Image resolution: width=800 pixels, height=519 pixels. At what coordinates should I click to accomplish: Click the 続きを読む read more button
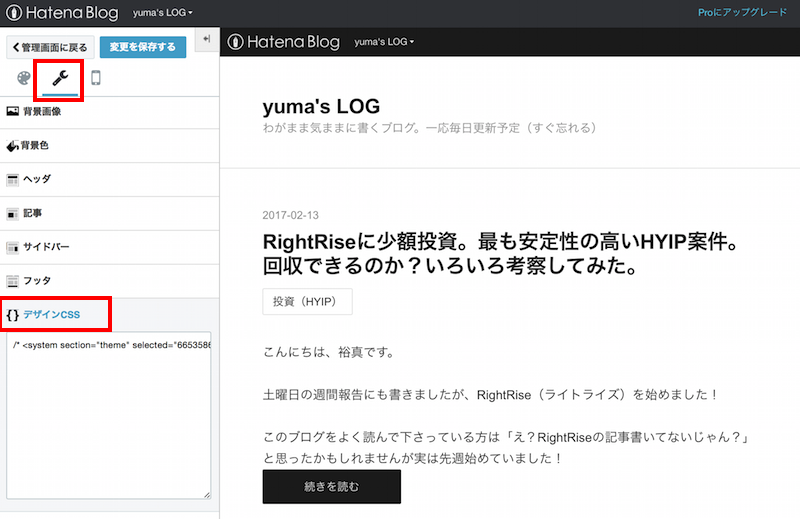point(332,487)
